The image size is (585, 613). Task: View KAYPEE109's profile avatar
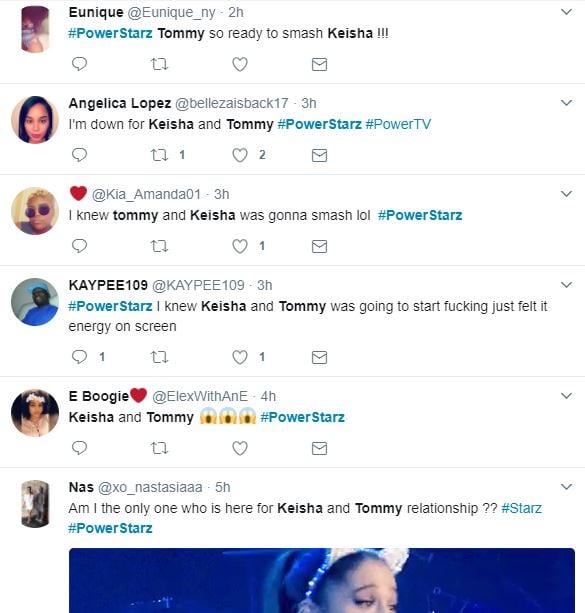point(35,302)
